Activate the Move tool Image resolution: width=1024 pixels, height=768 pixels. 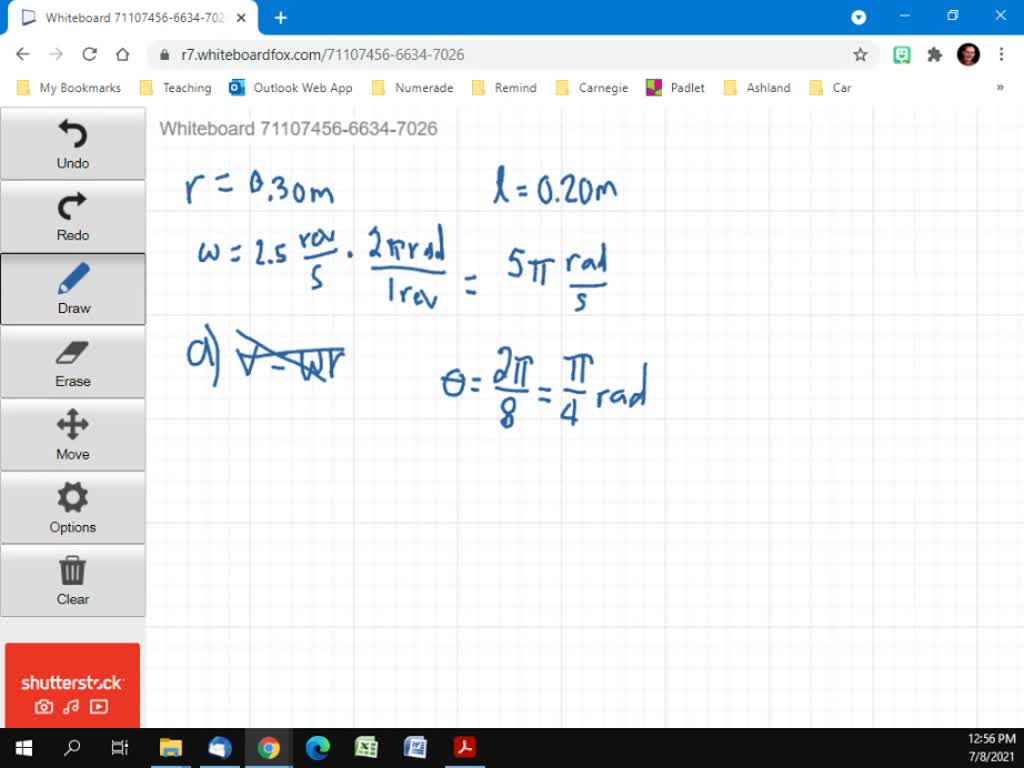click(x=73, y=435)
